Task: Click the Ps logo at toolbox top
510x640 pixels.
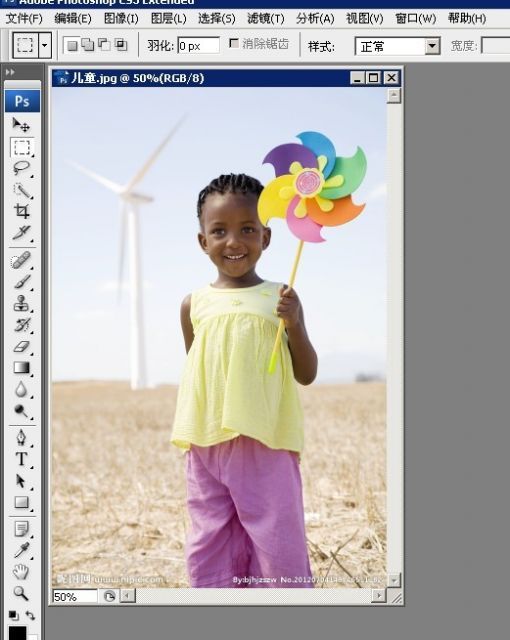Action: pos(22,101)
